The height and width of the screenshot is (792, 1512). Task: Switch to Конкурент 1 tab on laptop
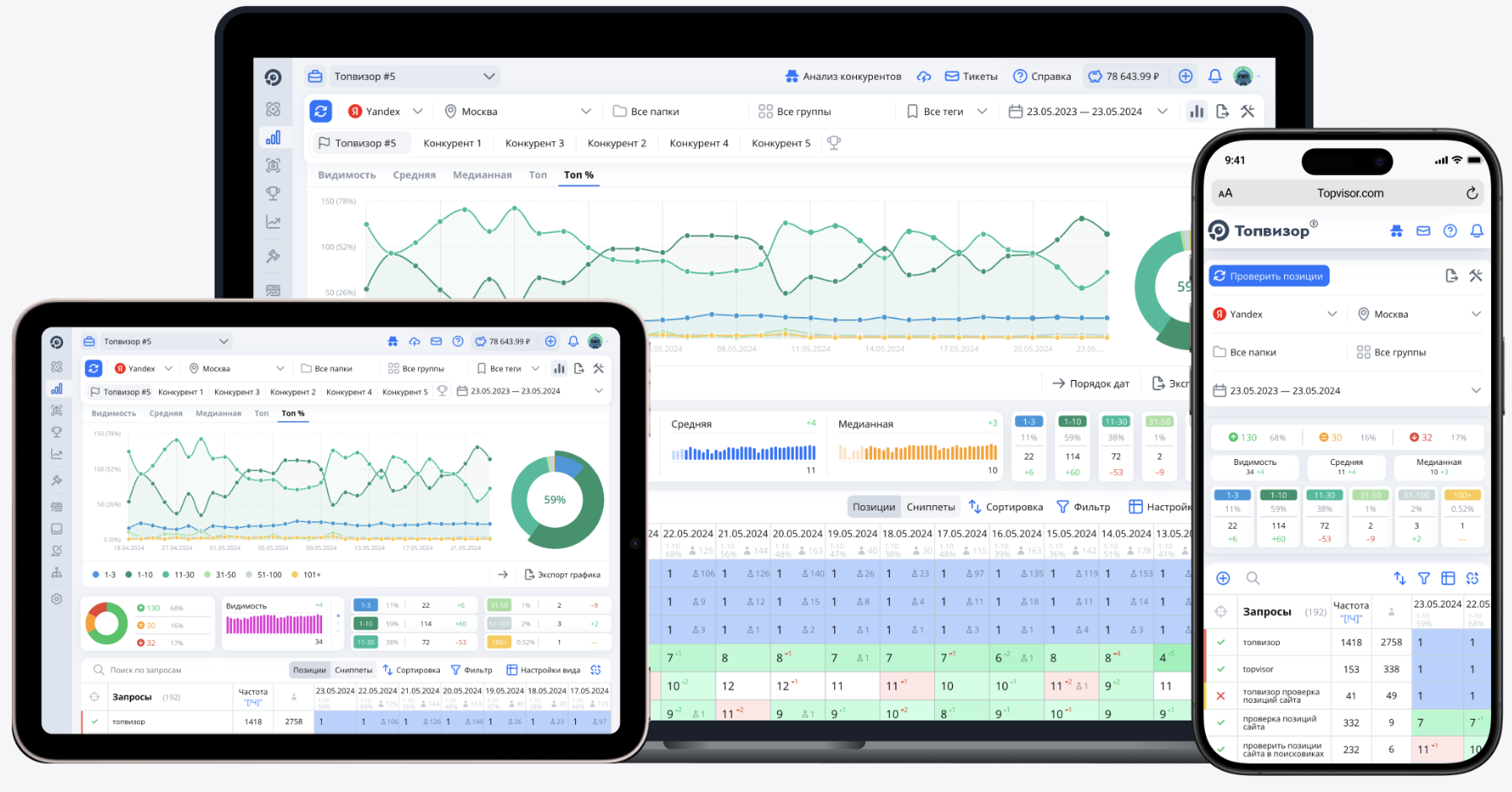[452, 143]
